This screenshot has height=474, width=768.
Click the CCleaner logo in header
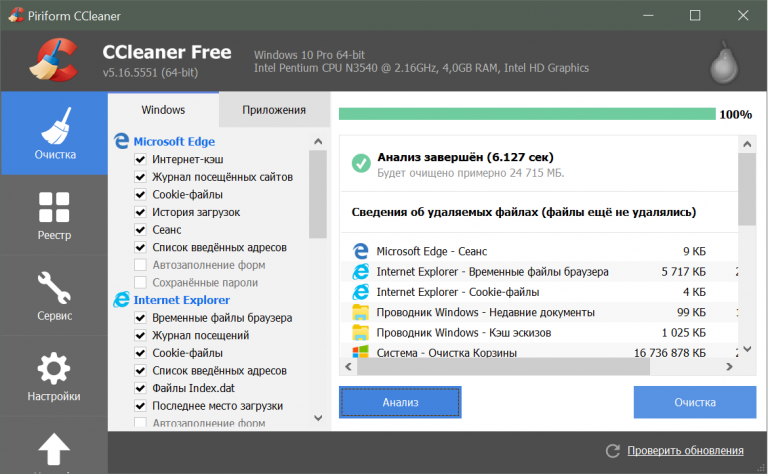click(x=54, y=60)
